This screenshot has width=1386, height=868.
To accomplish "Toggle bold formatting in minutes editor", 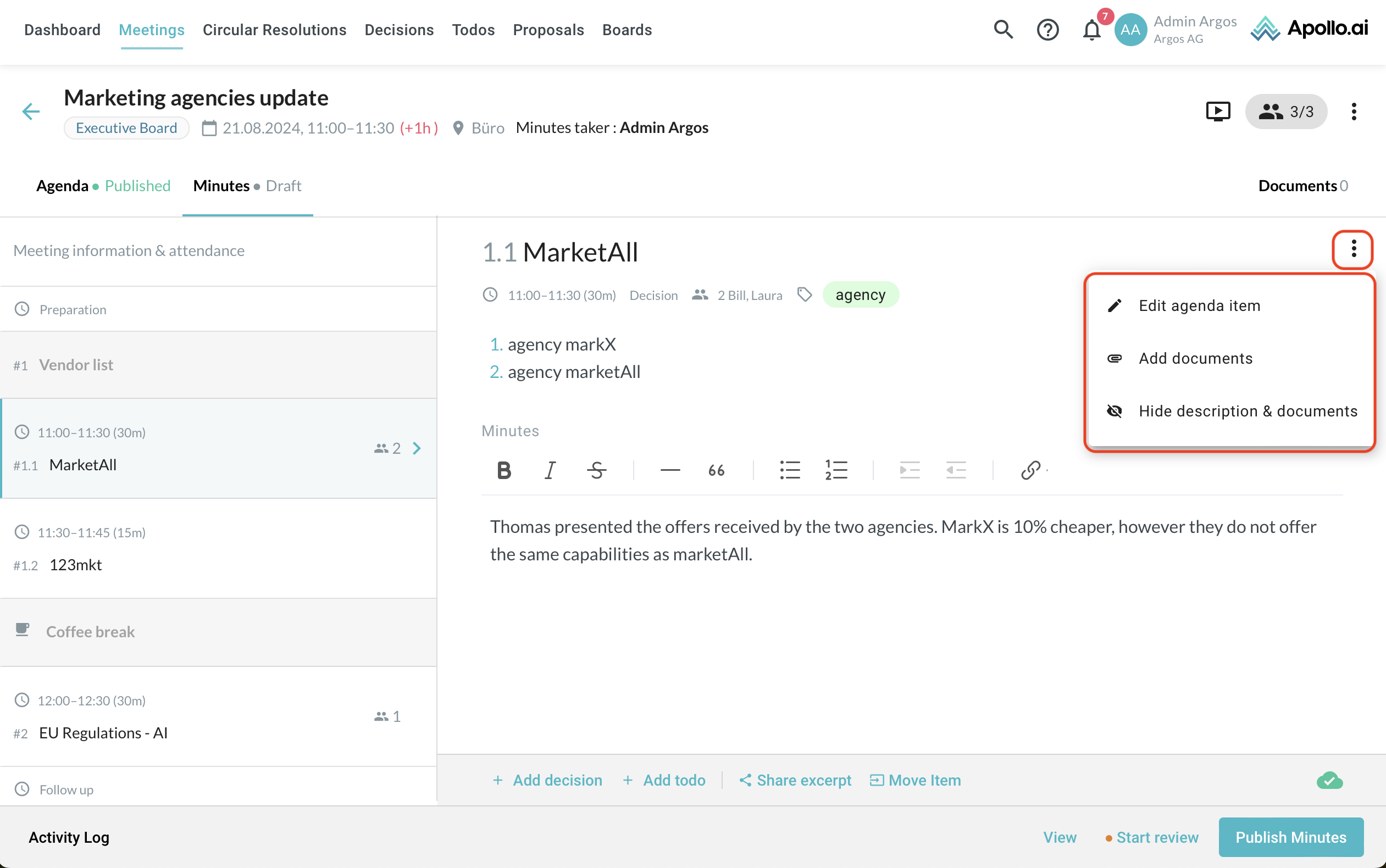I will [503, 470].
